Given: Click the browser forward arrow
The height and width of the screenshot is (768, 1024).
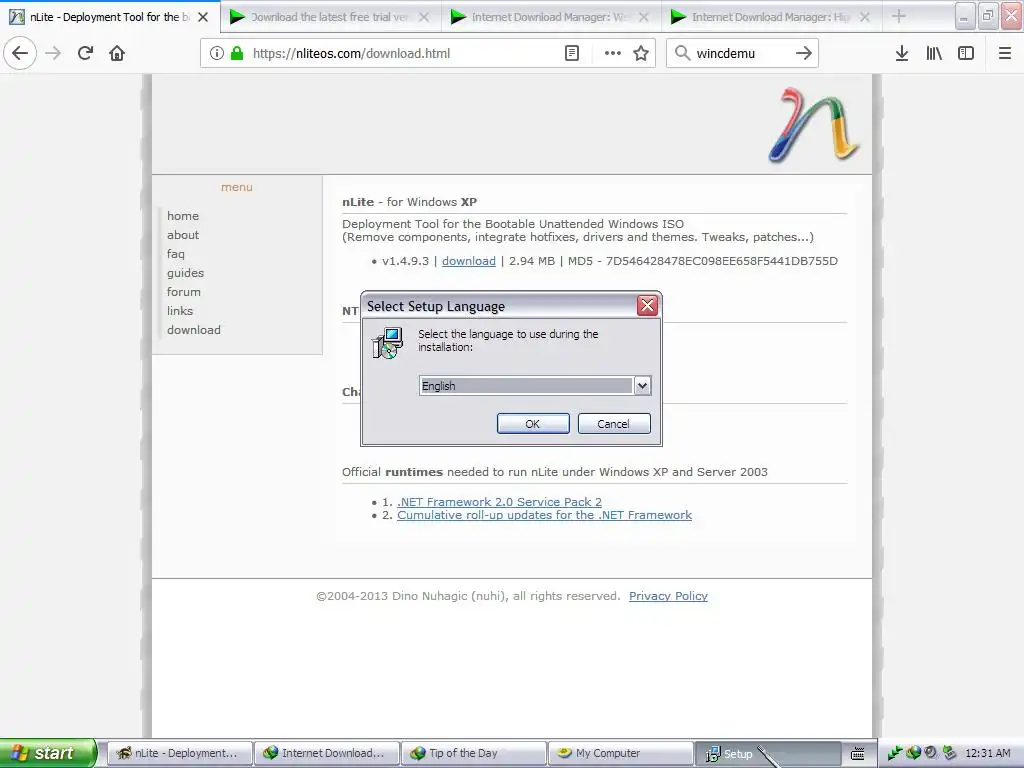Looking at the screenshot, I should tap(53, 53).
